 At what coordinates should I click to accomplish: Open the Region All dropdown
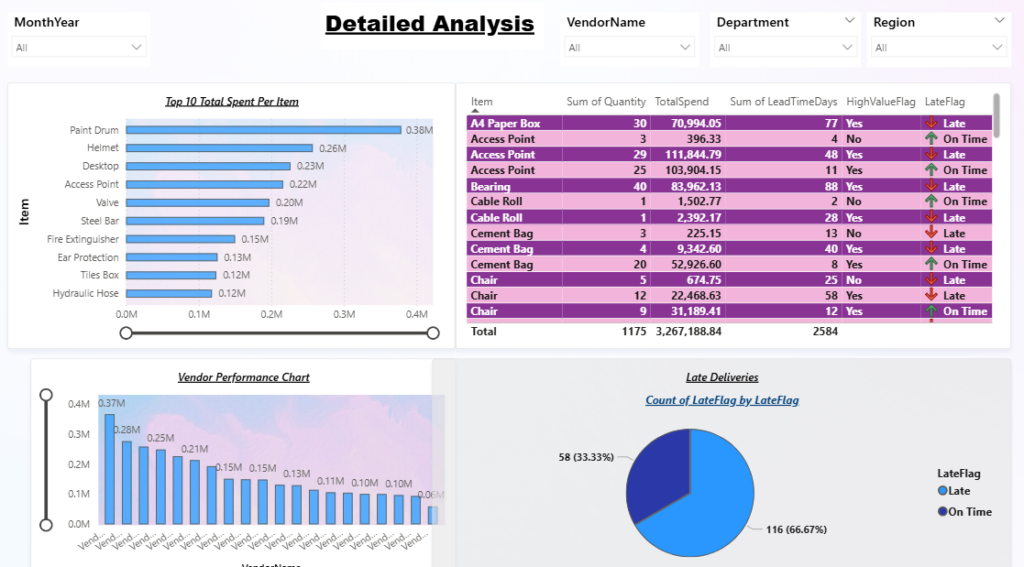click(x=938, y=47)
